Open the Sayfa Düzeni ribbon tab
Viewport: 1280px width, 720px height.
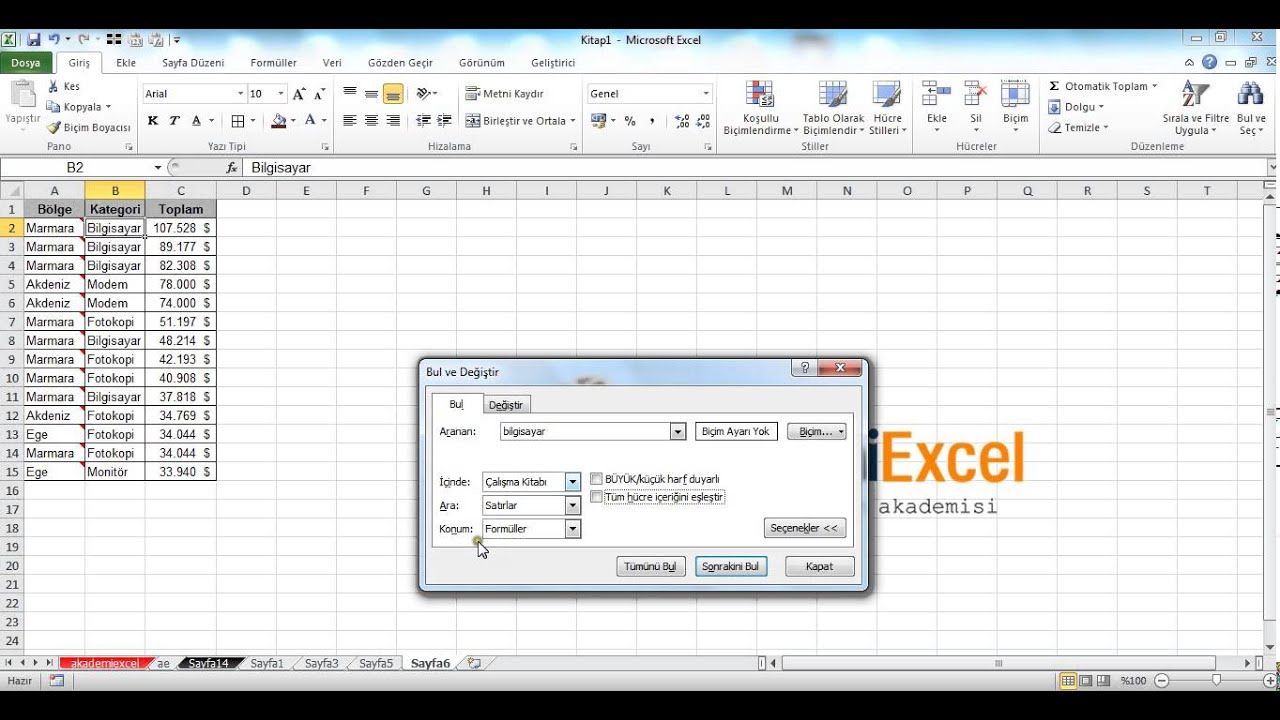click(x=193, y=62)
